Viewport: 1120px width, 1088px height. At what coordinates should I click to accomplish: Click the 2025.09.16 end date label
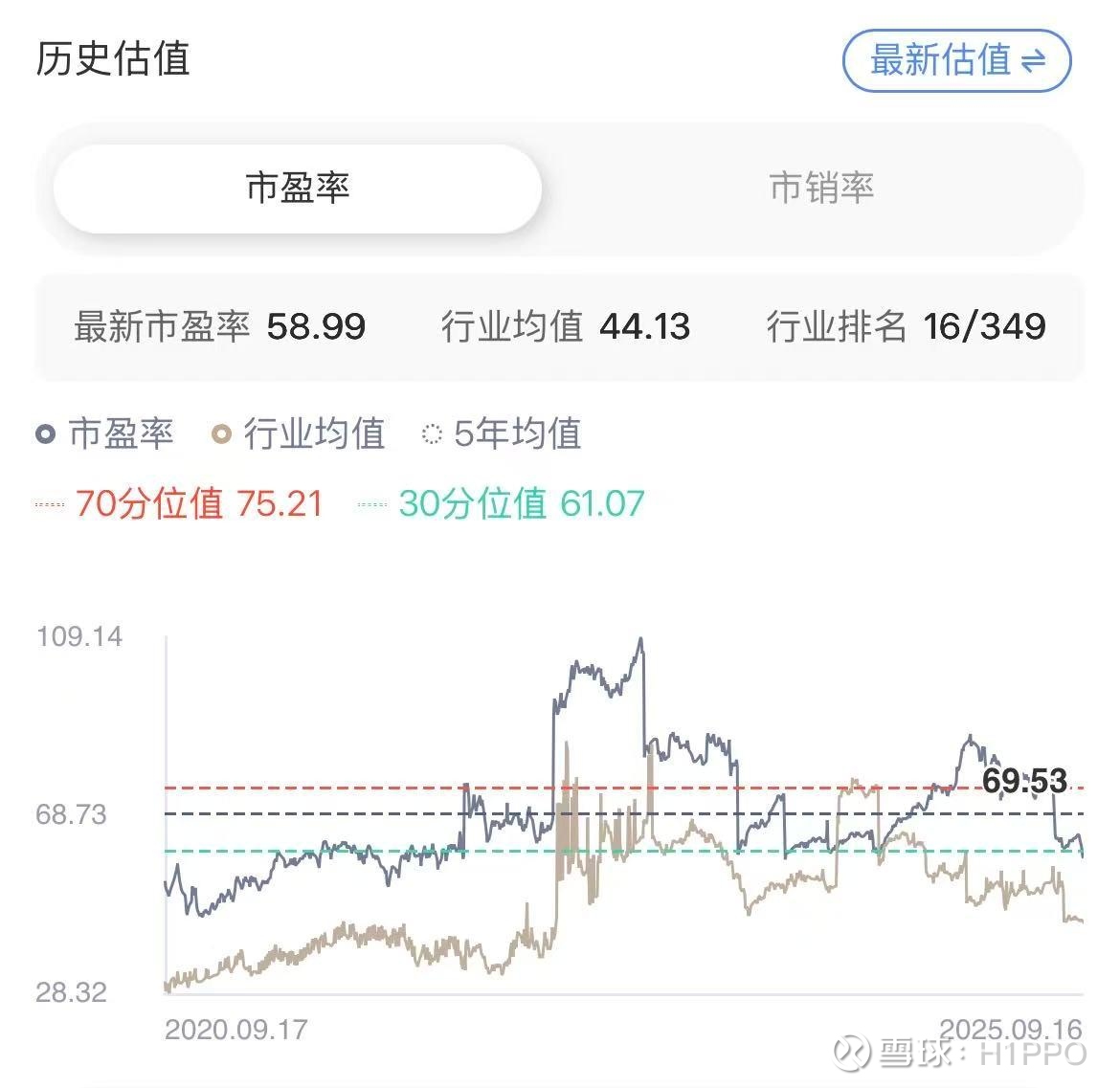click(1011, 1030)
